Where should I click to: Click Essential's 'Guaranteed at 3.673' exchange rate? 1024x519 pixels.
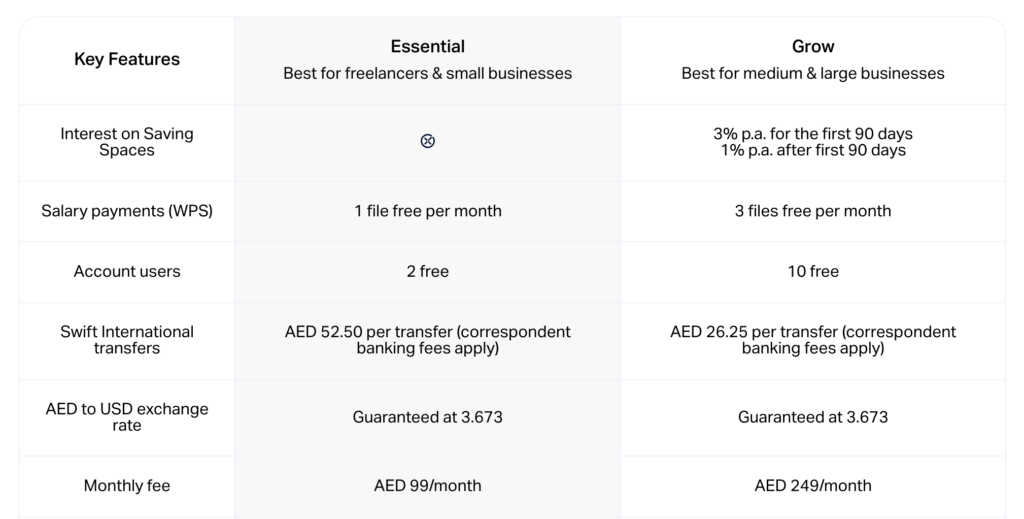(428, 417)
